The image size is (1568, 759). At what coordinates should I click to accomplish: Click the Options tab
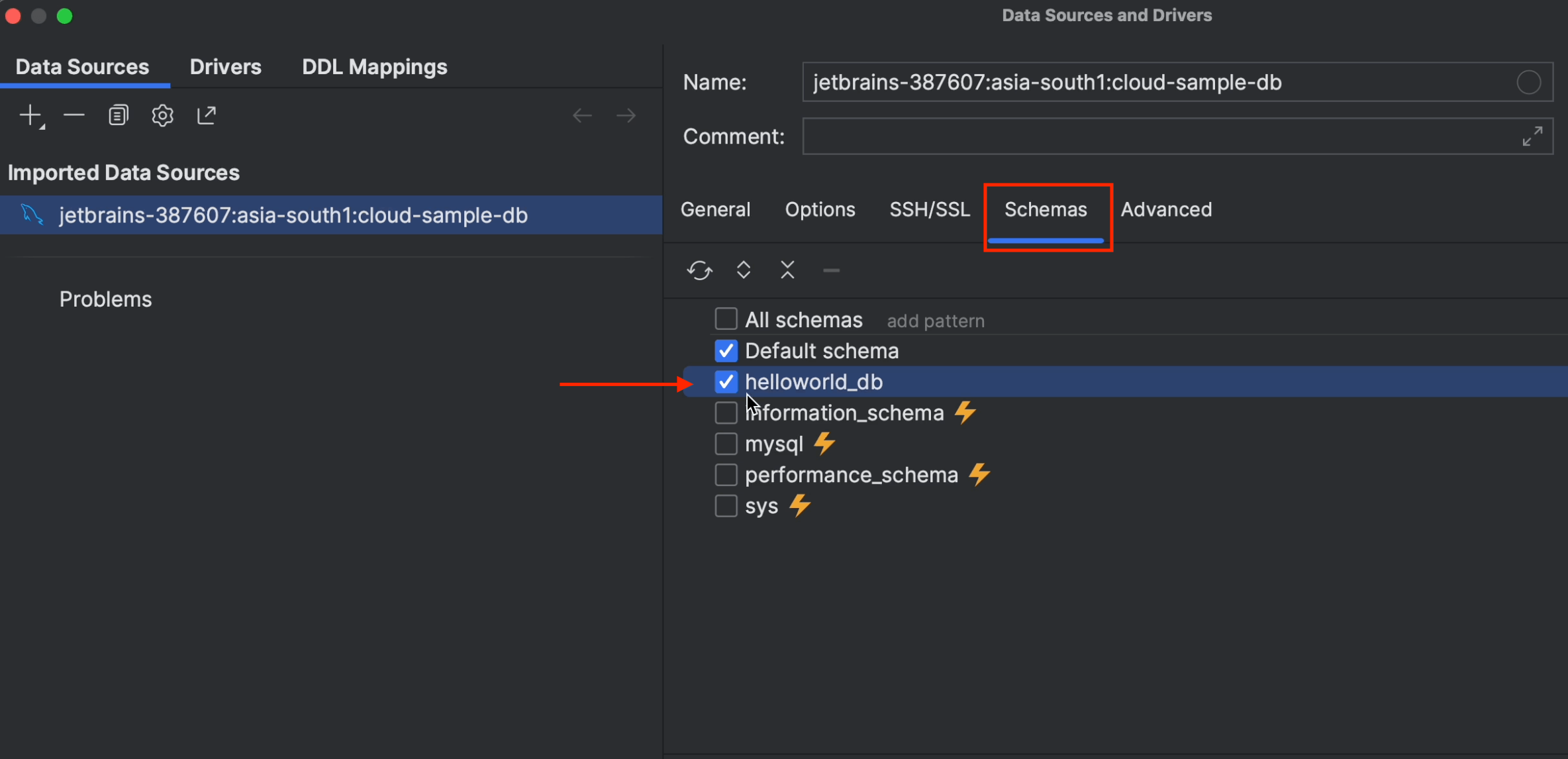coord(820,210)
